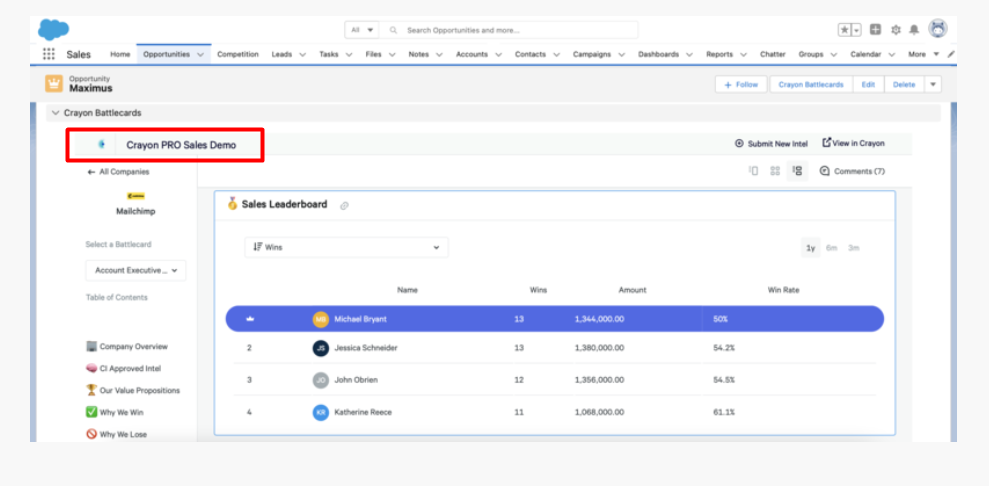Open the global actions plus icon
This screenshot has width=989, height=486.
[x=875, y=29]
